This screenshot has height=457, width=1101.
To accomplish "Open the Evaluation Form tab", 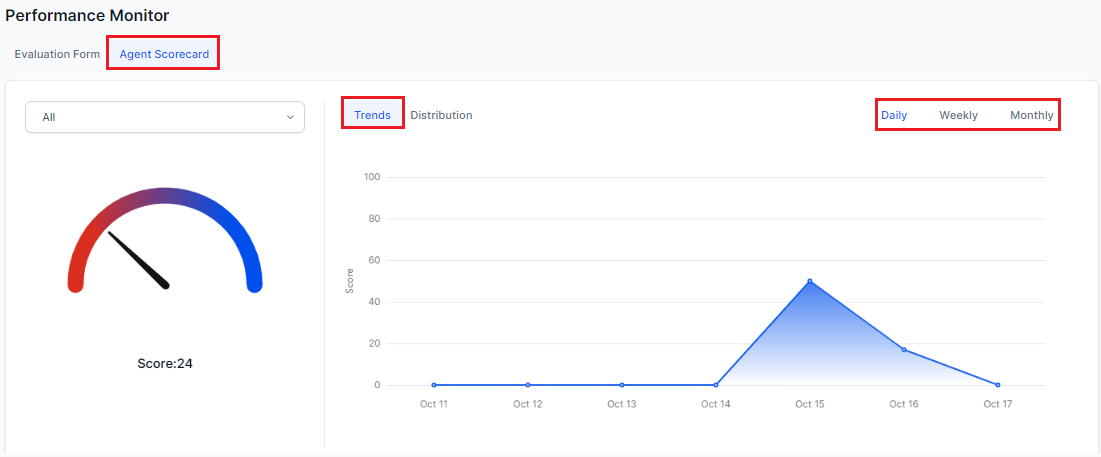I will tap(57, 54).
